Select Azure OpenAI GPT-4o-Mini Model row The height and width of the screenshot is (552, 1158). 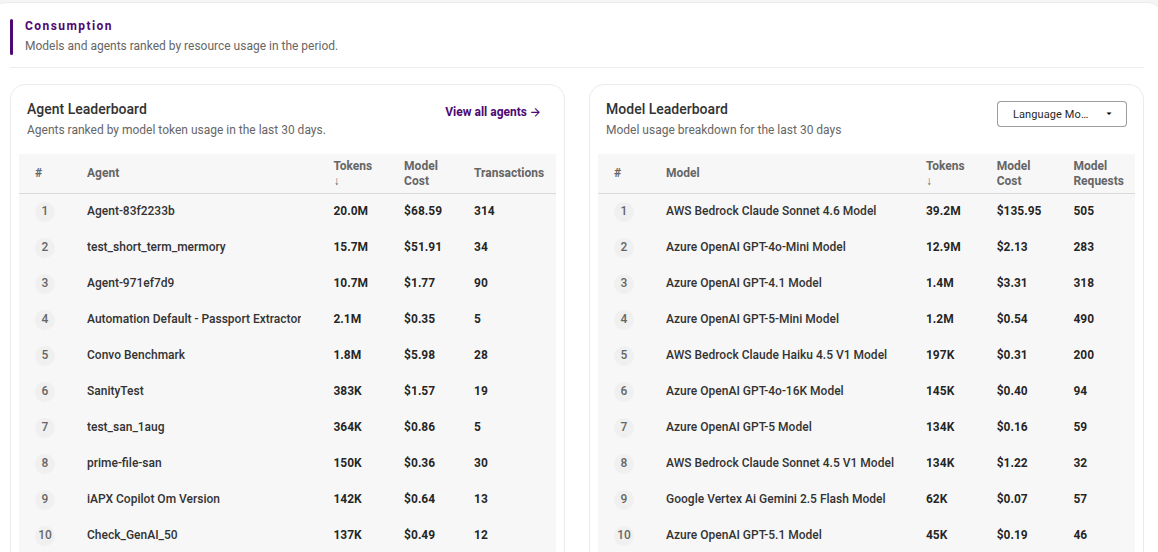tap(866, 247)
